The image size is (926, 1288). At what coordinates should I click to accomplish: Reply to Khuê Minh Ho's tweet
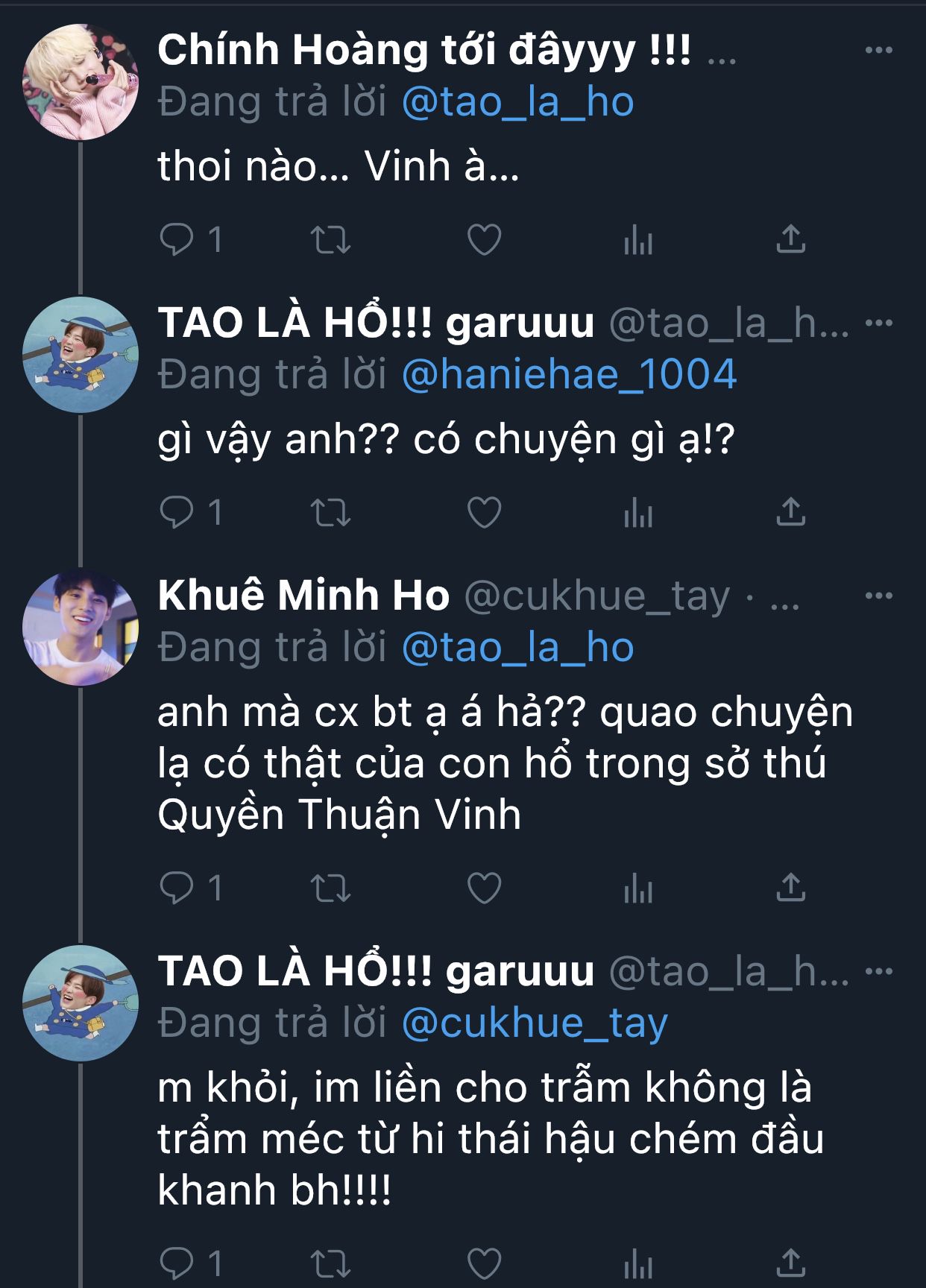pos(177,888)
